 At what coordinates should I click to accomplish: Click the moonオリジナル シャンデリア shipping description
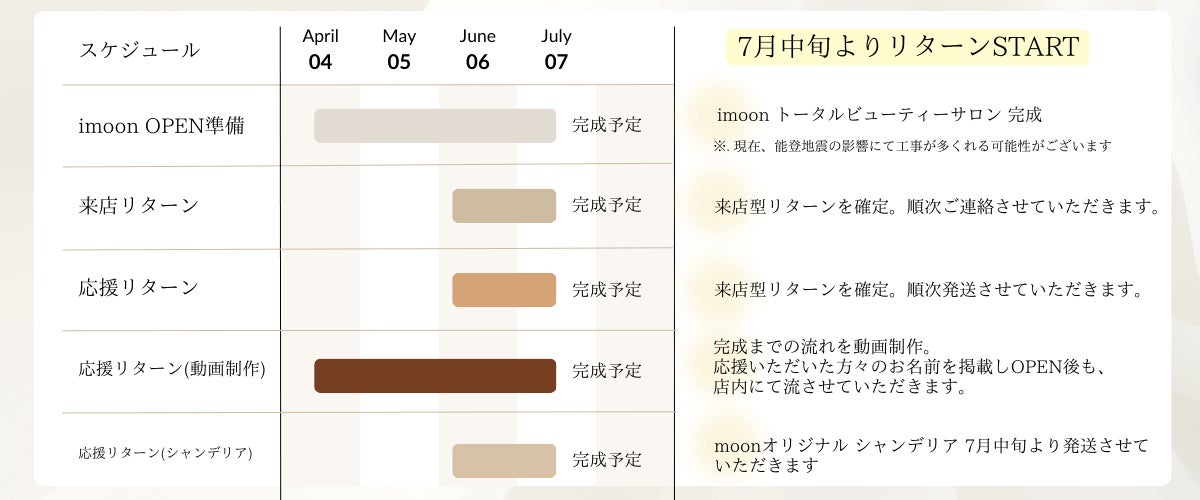[931, 454]
